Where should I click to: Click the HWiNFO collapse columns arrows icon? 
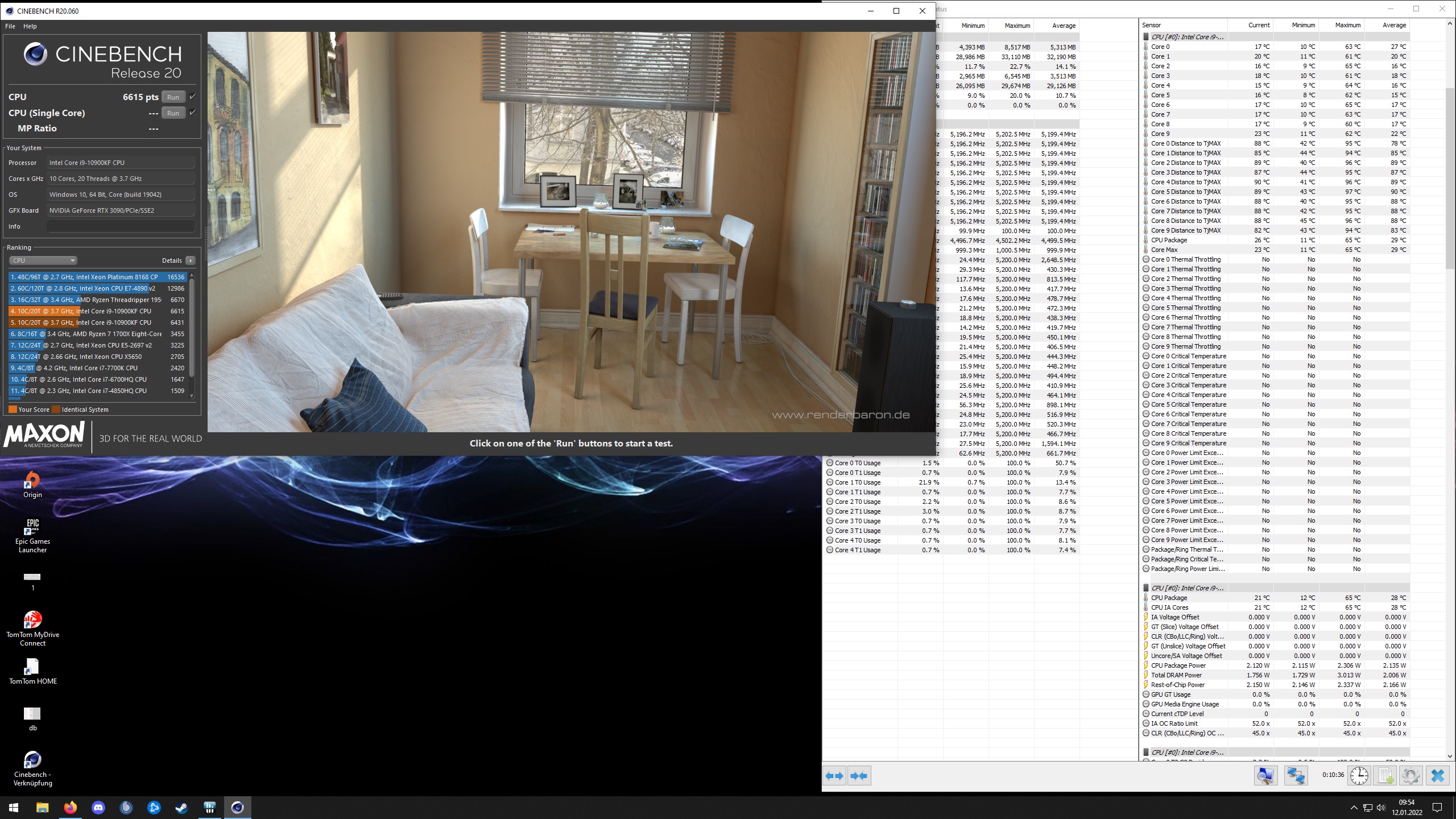(859, 776)
